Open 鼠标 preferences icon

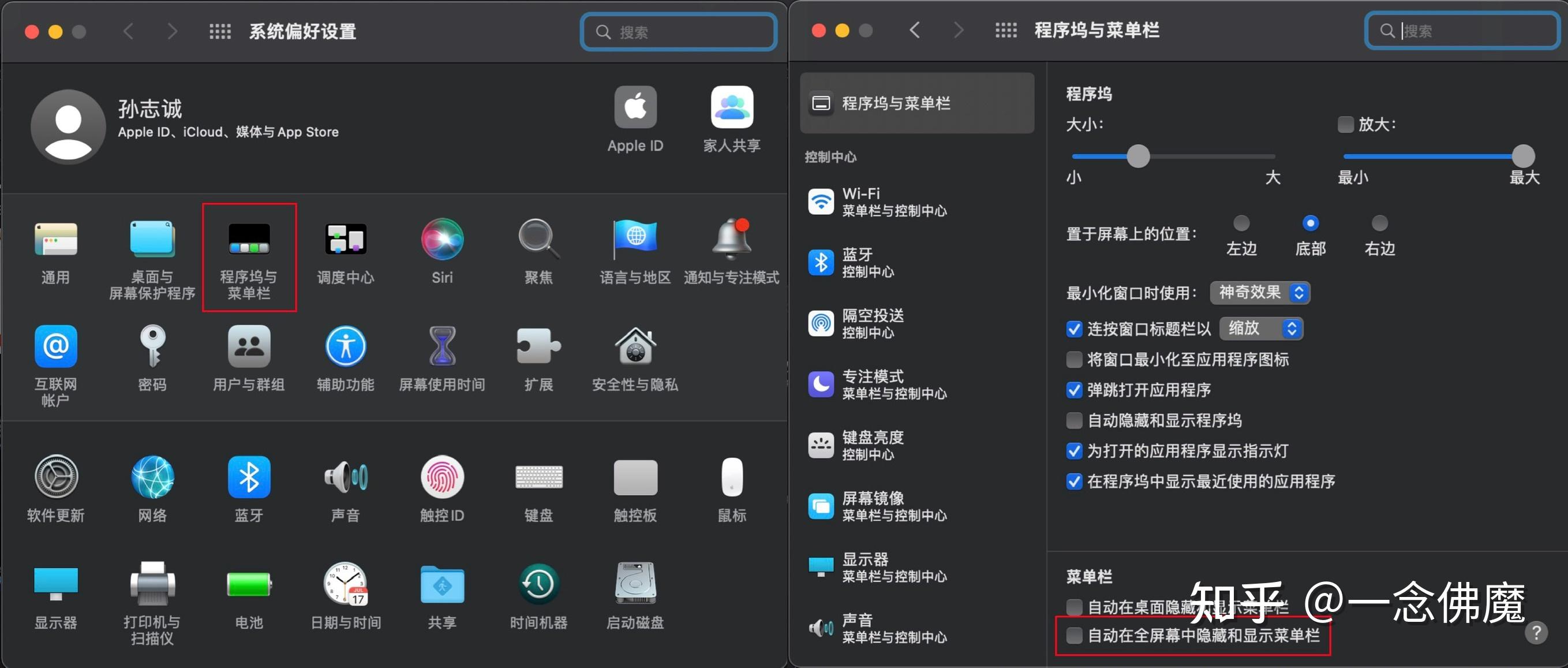pos(732,477)
